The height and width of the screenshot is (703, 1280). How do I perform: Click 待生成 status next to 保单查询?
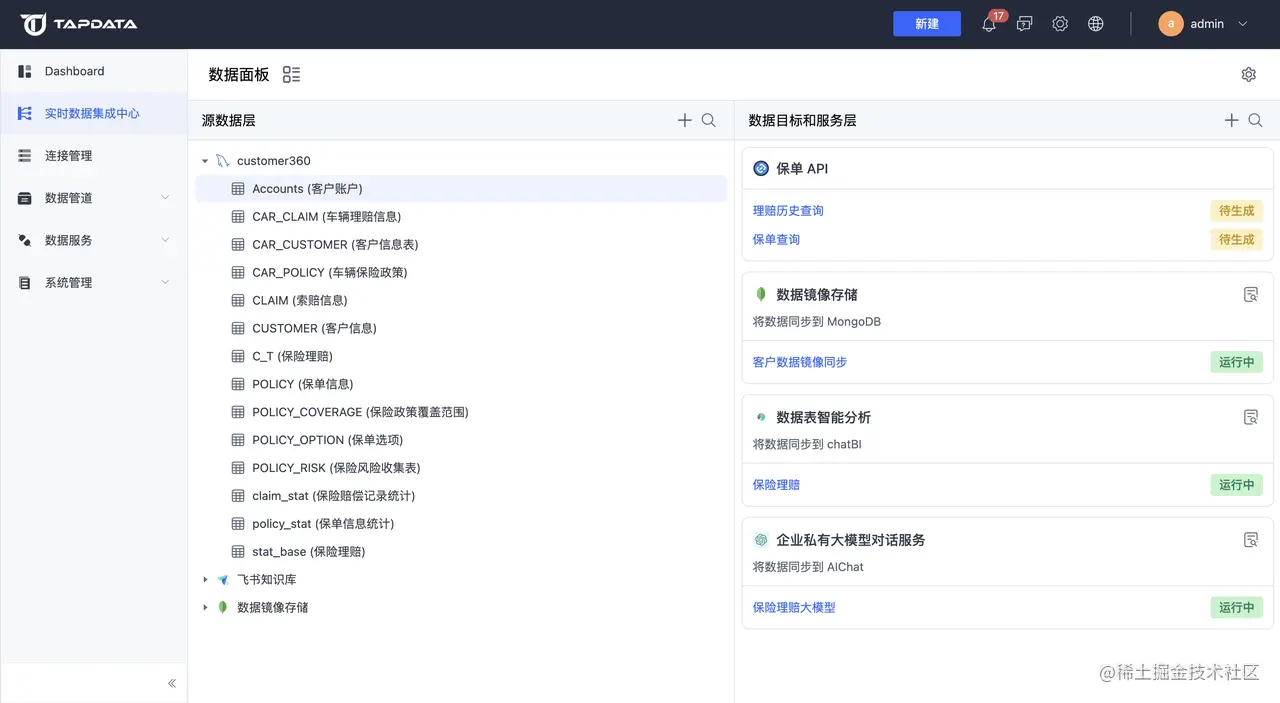[1236, 240]
